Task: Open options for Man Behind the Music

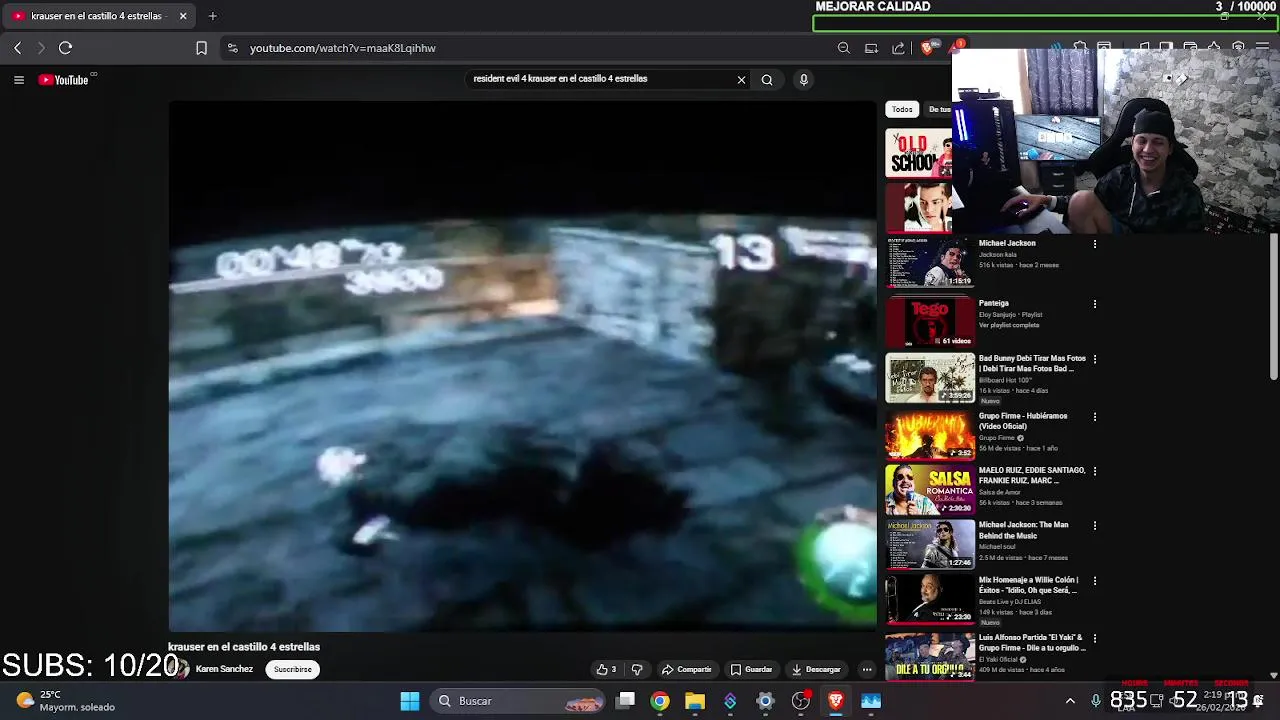Action: (1095, 526)
